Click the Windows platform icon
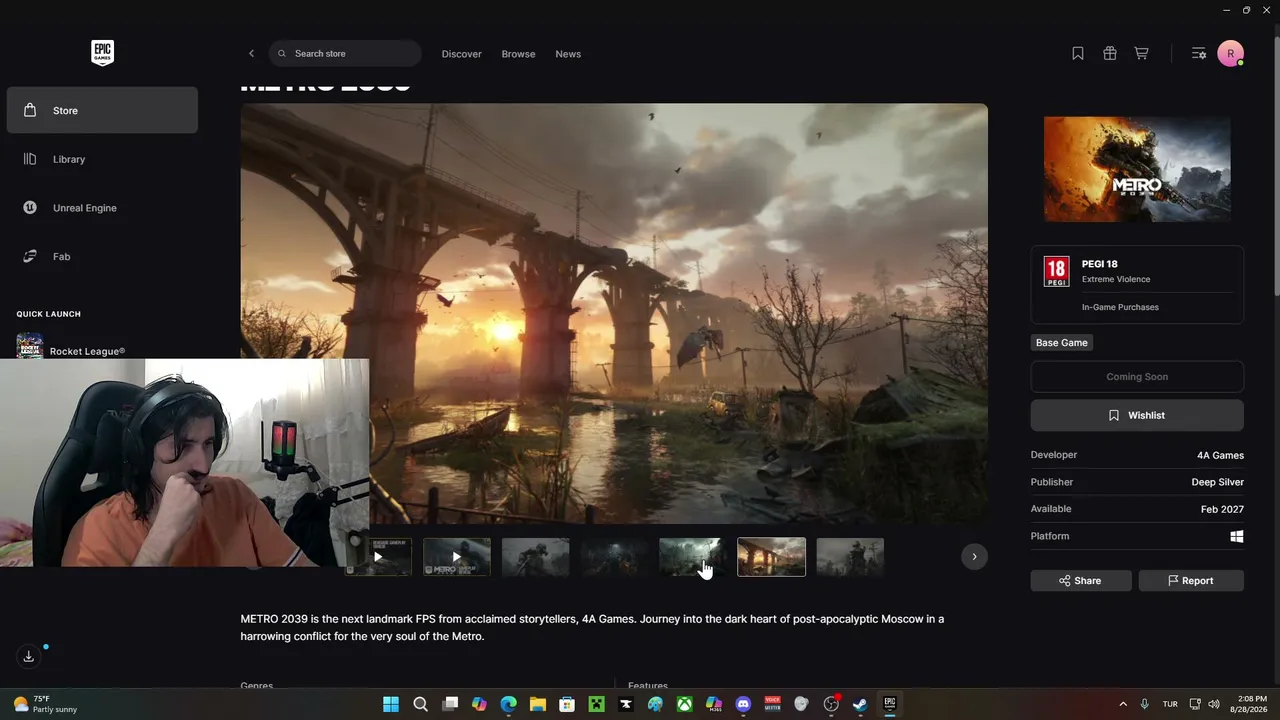 pos(1237,536)
